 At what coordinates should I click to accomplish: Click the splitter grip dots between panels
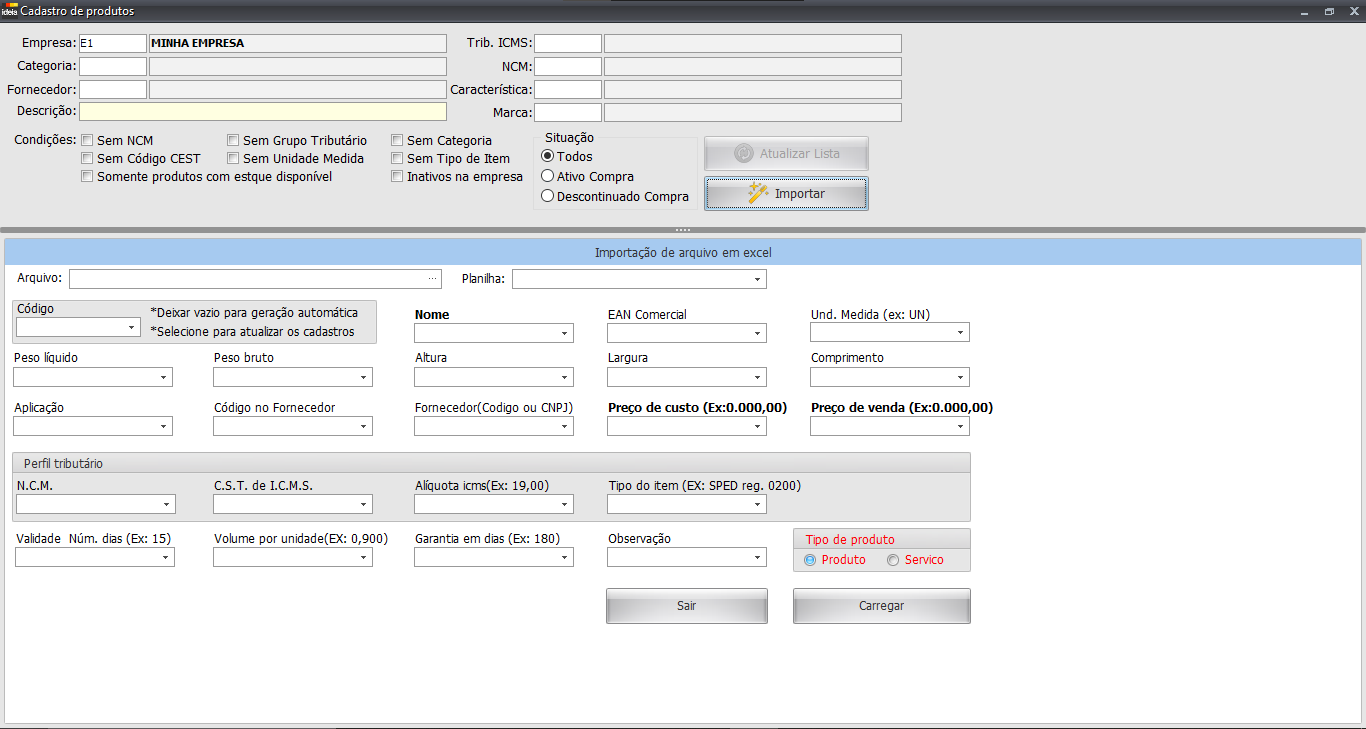pyautogui.click(x=683, y=231)
